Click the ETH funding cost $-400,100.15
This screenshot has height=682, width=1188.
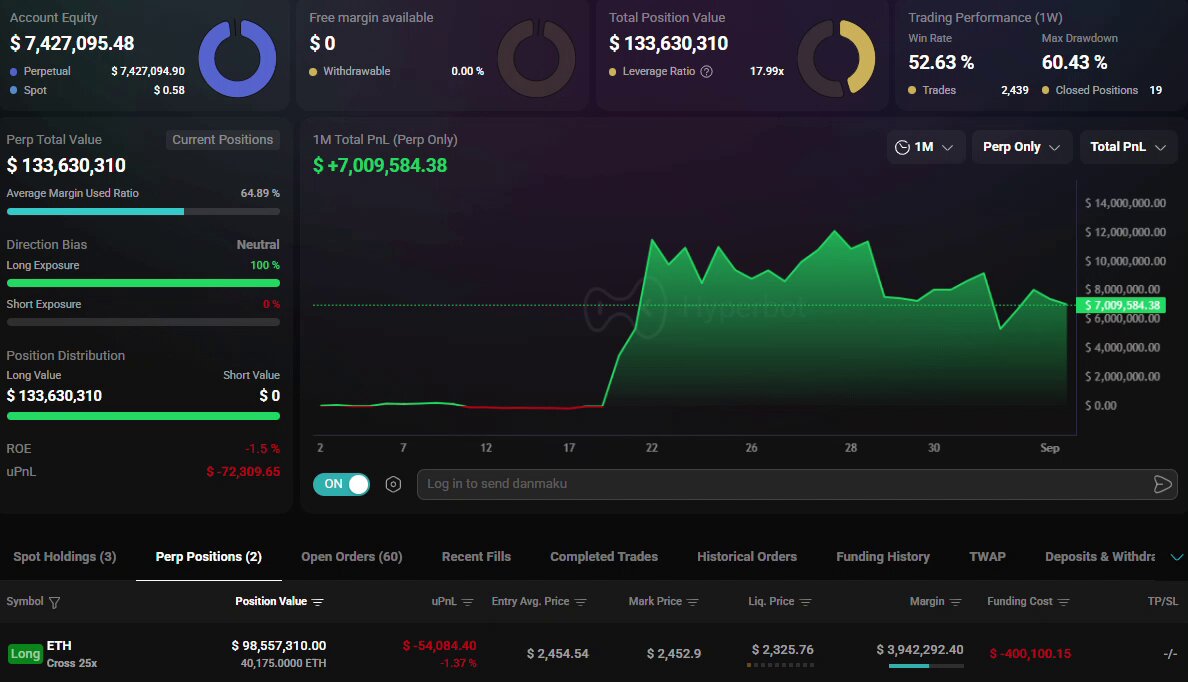(1030, 654)
